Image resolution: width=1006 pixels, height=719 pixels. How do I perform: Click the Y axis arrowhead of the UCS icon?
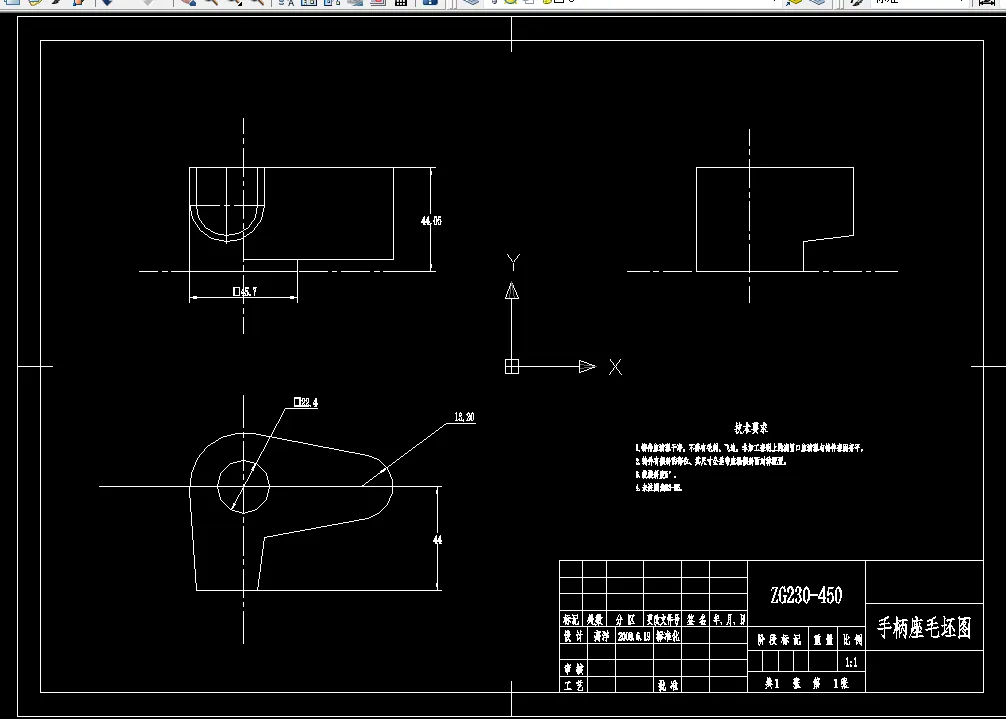coord(512,291)
